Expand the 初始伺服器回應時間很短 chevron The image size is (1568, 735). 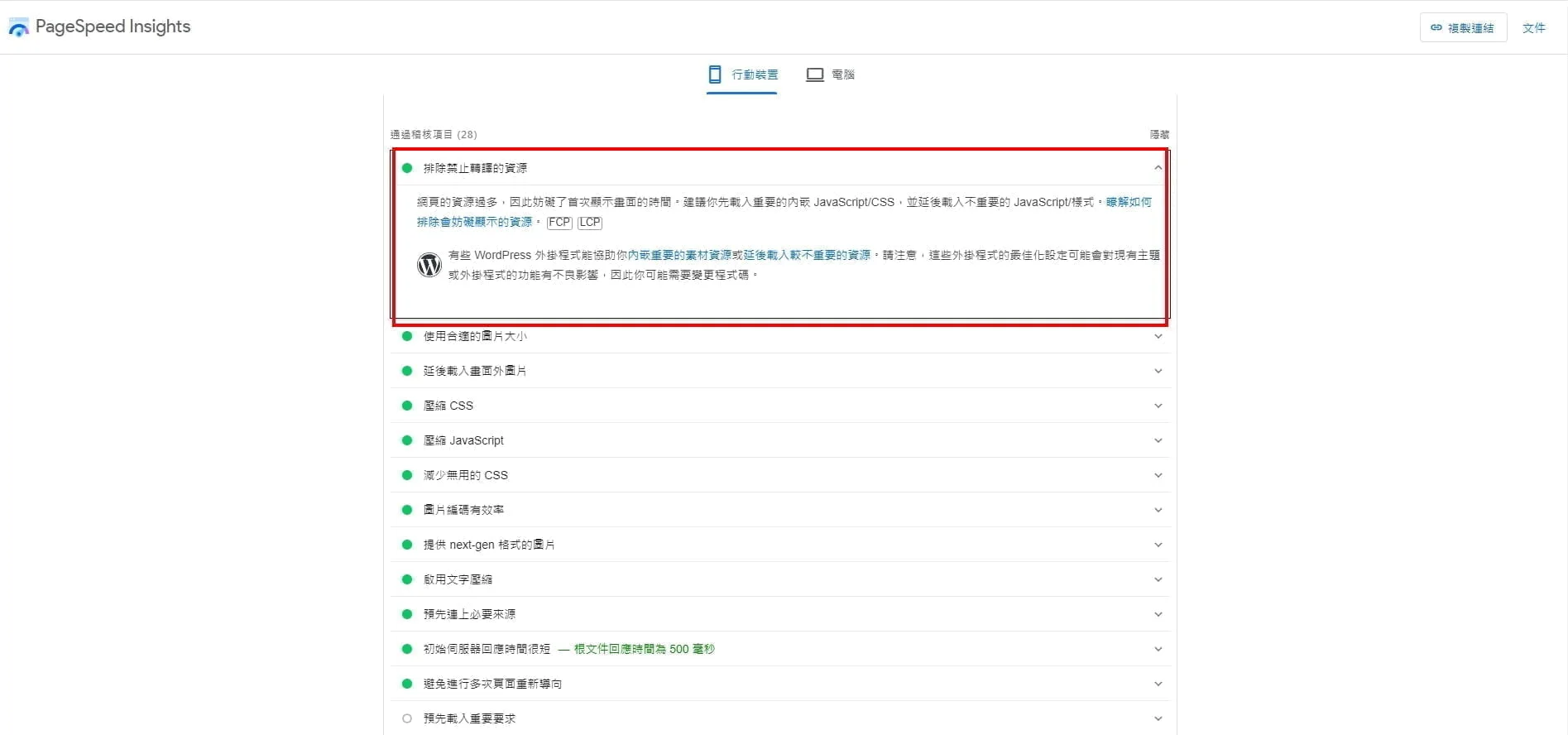pyautogui.click(x=1158, y=649)
